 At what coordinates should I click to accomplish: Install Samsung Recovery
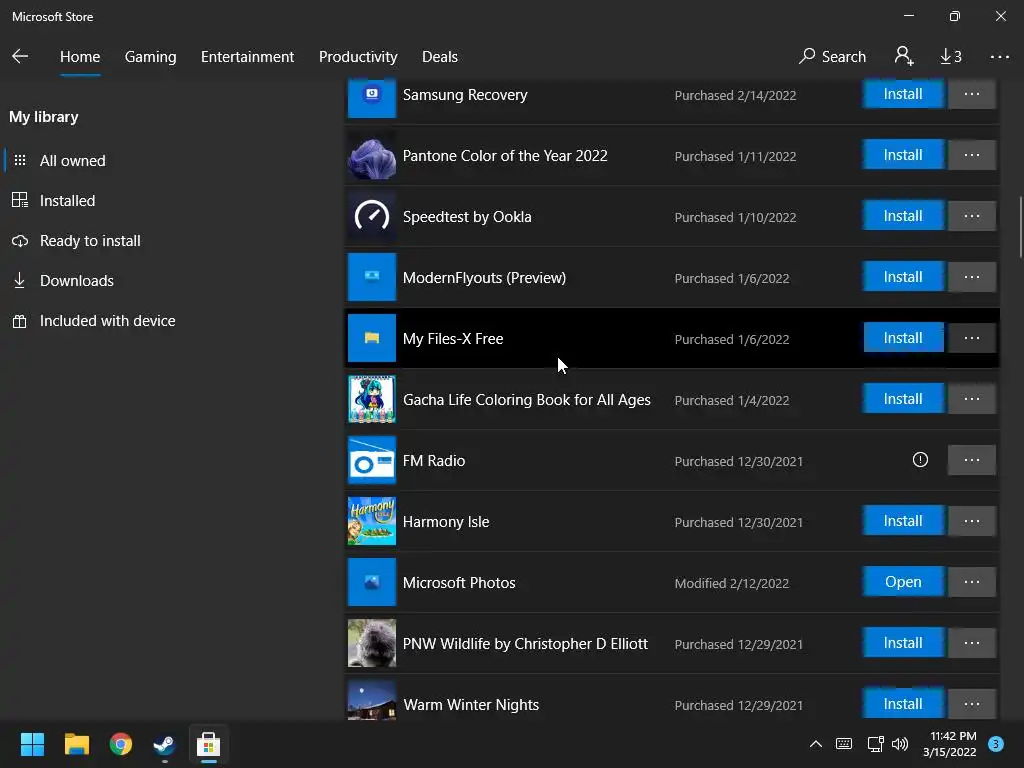pyautogui.click(x=903, y=94)
